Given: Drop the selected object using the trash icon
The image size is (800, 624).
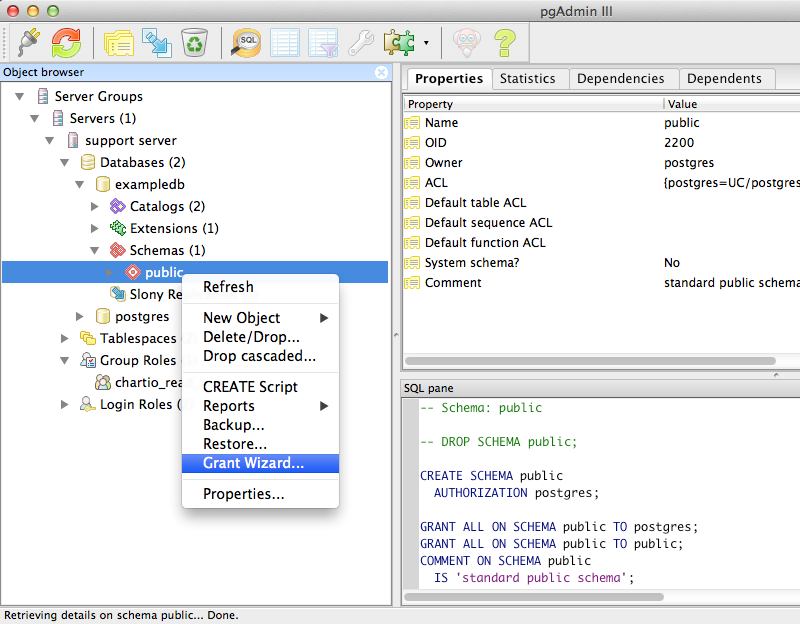Looking at the screenshot, I should pos(193,42).
